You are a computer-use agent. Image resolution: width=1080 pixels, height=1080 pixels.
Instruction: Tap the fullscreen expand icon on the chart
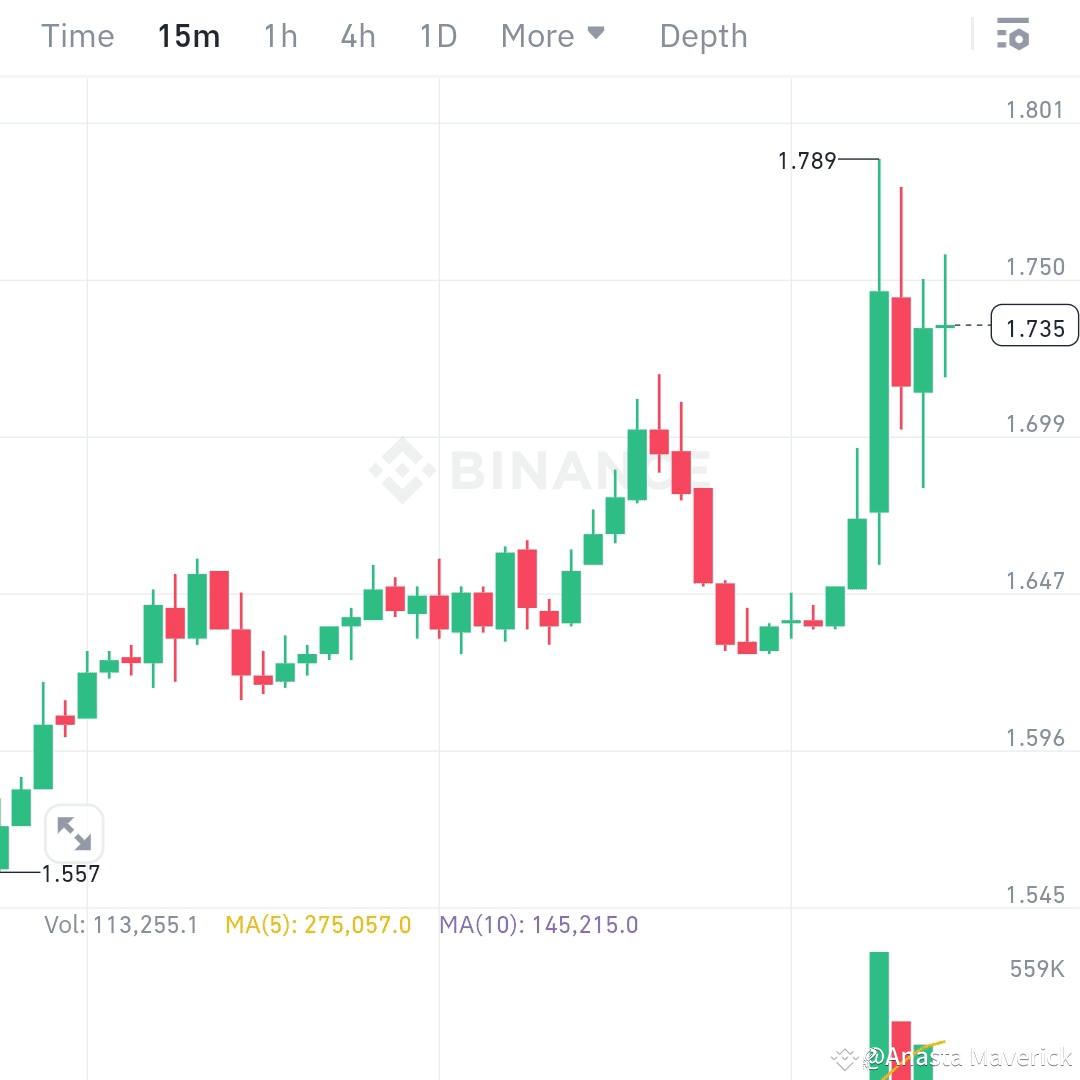(x=75, y=832)
